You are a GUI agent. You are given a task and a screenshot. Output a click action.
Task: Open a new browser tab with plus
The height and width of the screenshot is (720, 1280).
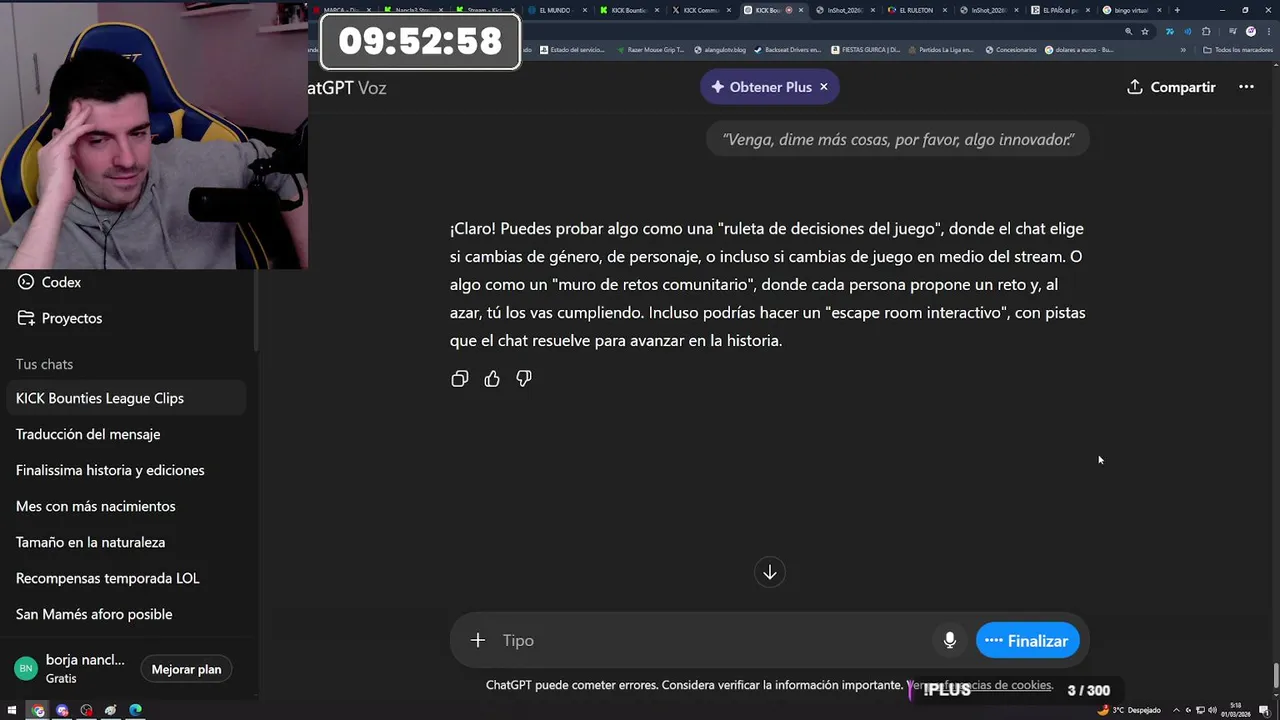click(x=1177, y=10)
